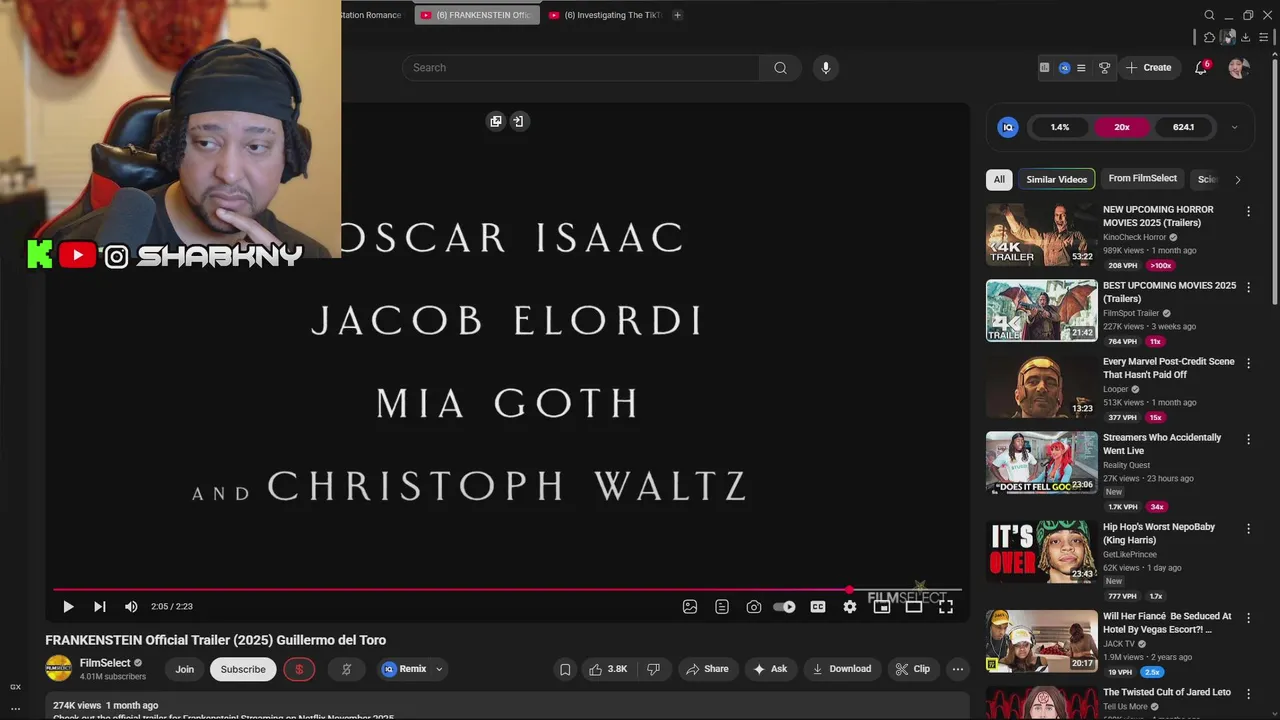Open the Streamers Who Accidentally Went Live thumbnail

pos(1041,463)
